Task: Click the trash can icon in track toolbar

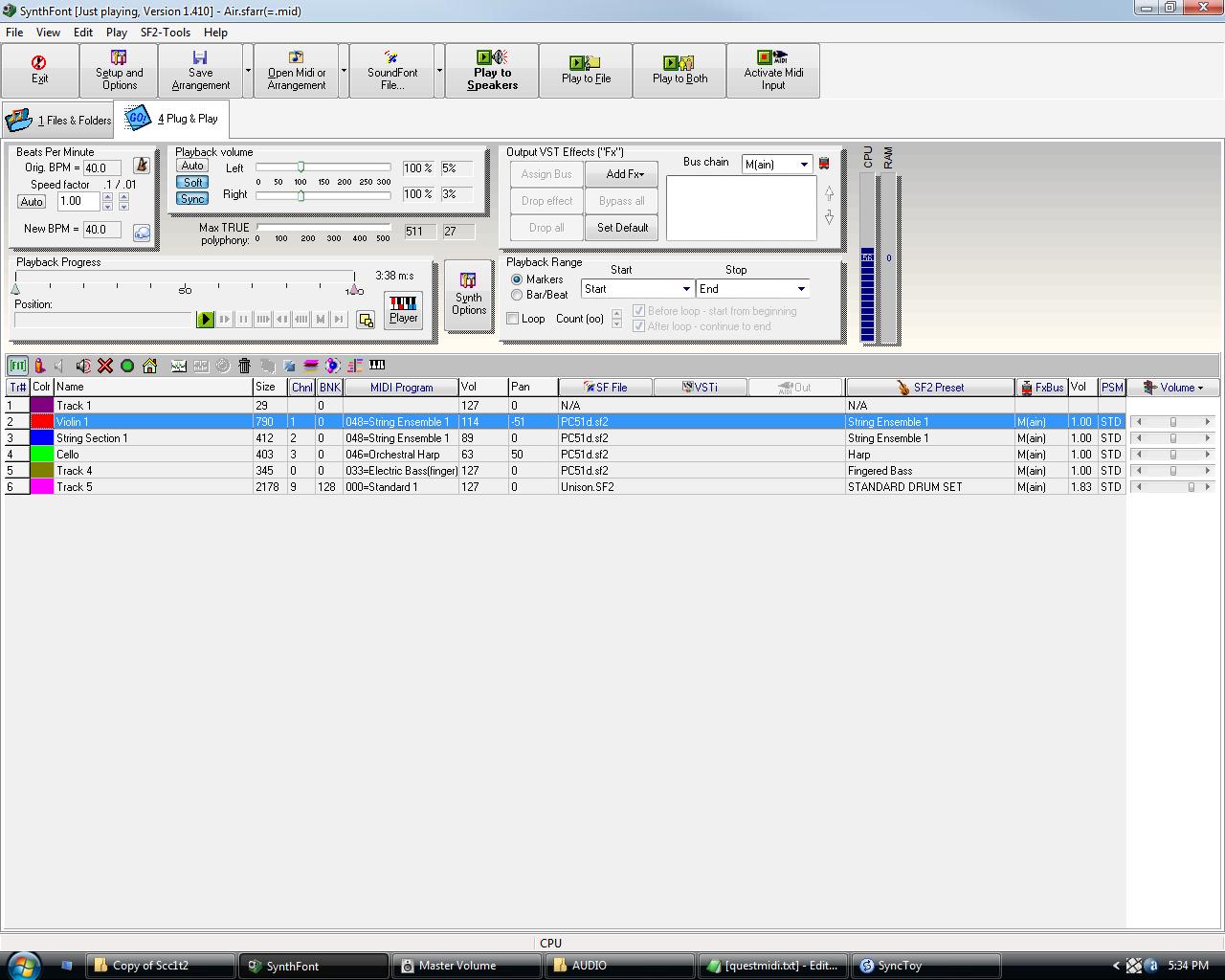Action: pos(244,366)
